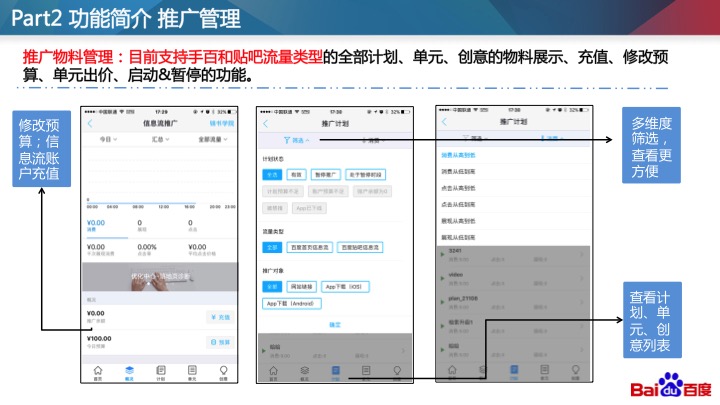Choose the 消费从低到高 sort option

pos(514,172)
